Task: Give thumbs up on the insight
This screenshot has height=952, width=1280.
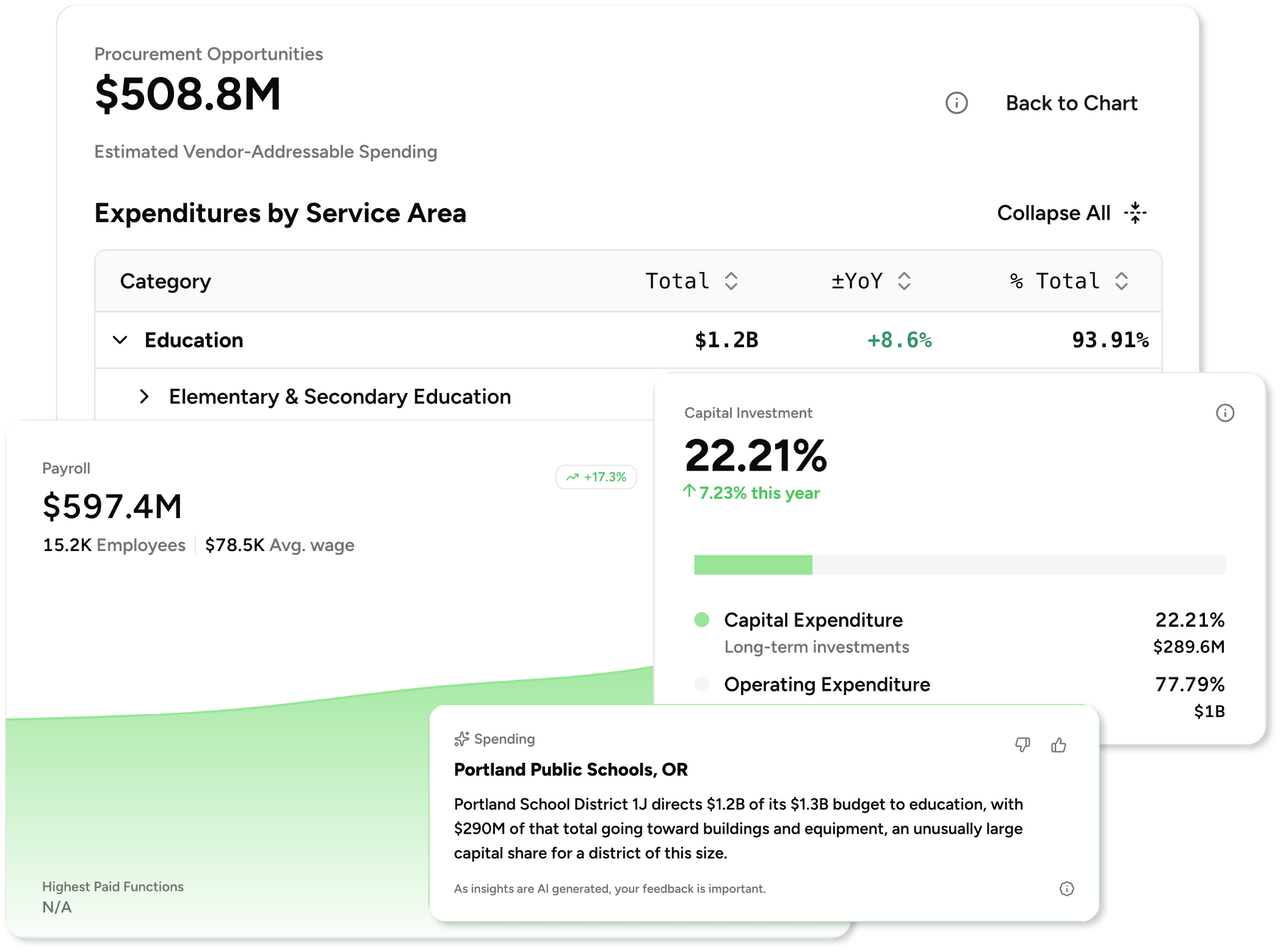Action: (x=1058, y=745)
